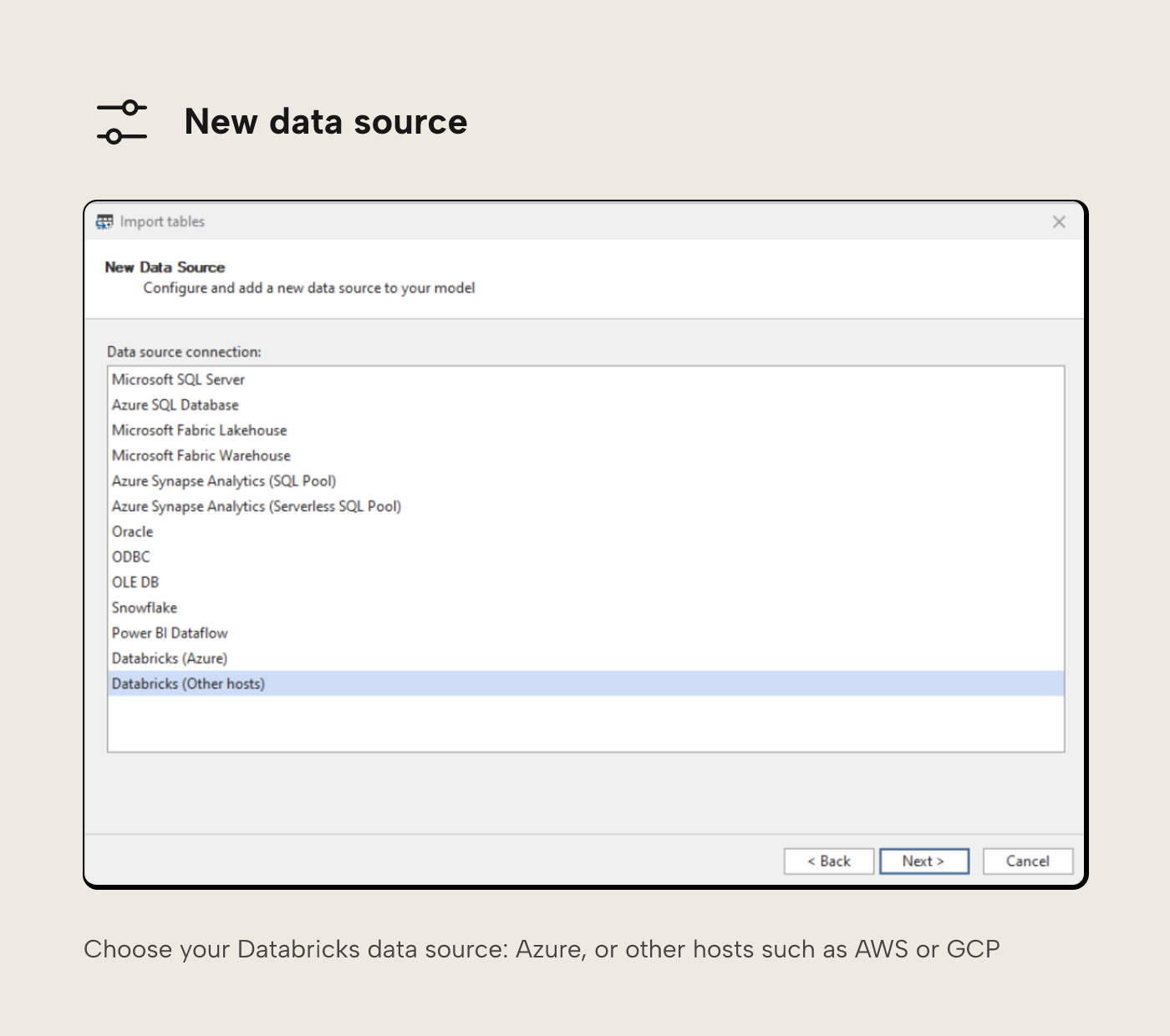
Task: Click the Import tables window icon
Action: 104,221
